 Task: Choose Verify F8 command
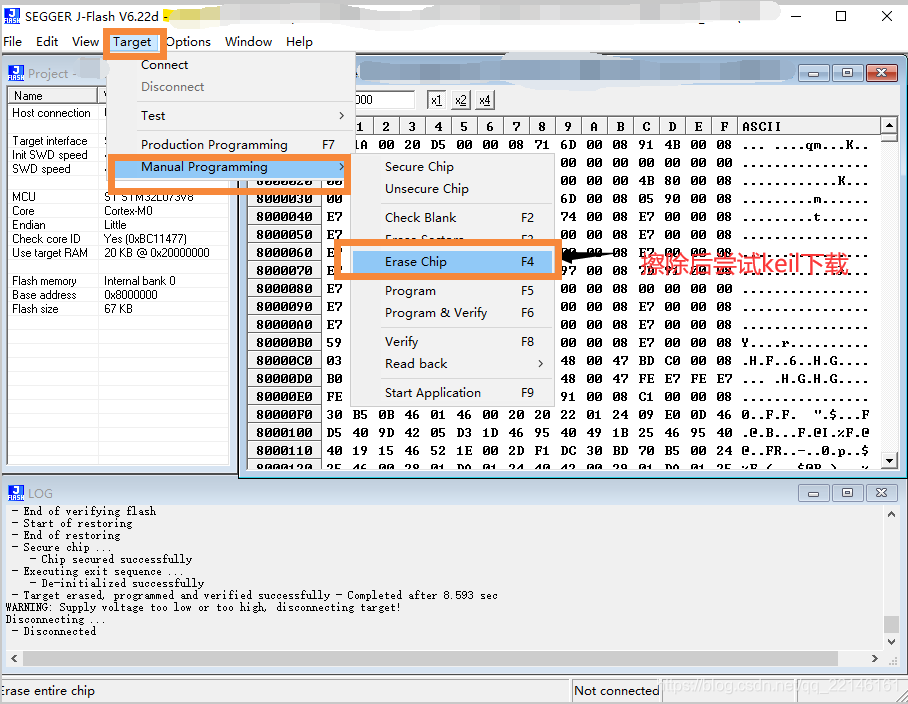[x=452, y=342]
